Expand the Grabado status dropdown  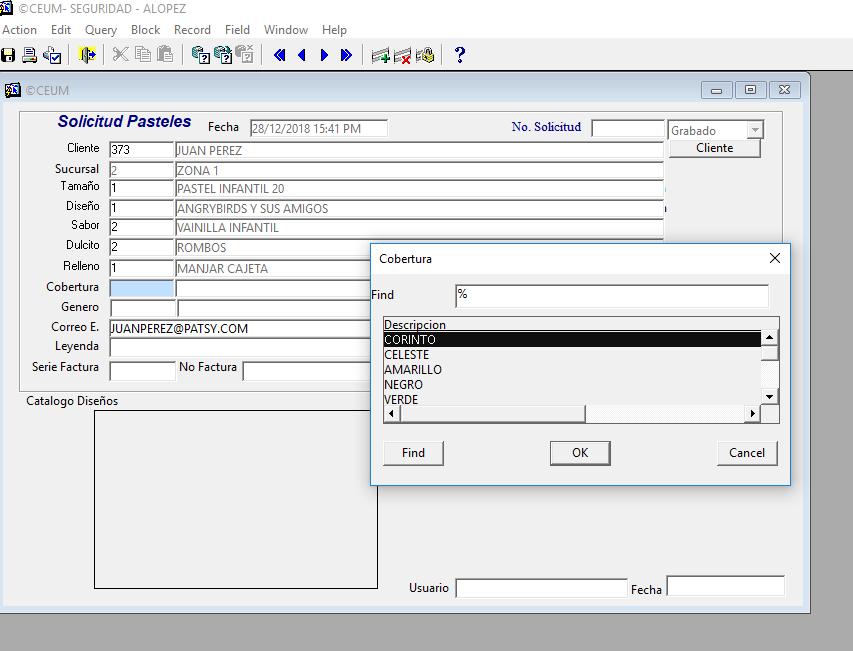(x=755, y=130)
